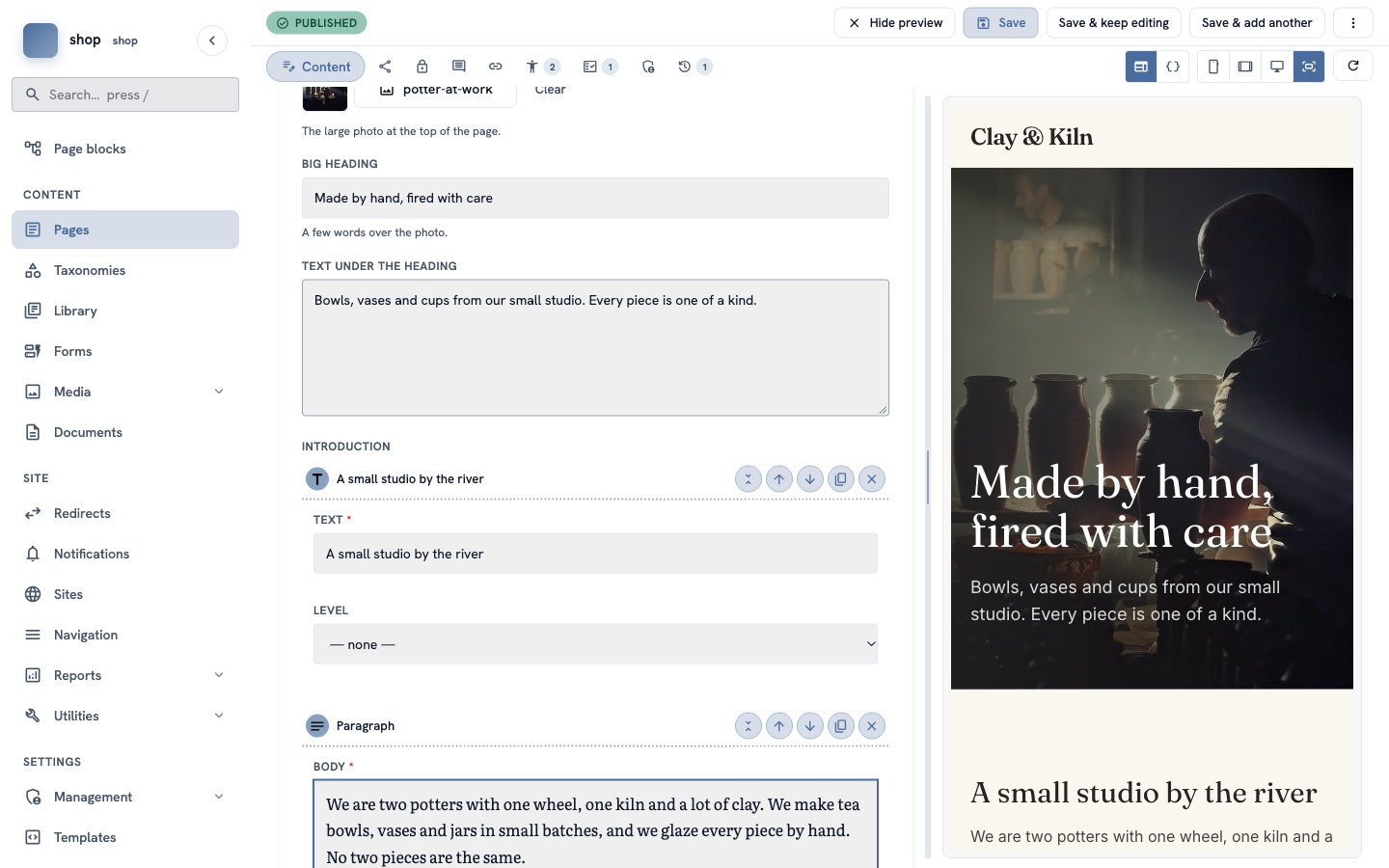Set preview to fit-to-screen size

point(1309,67)
